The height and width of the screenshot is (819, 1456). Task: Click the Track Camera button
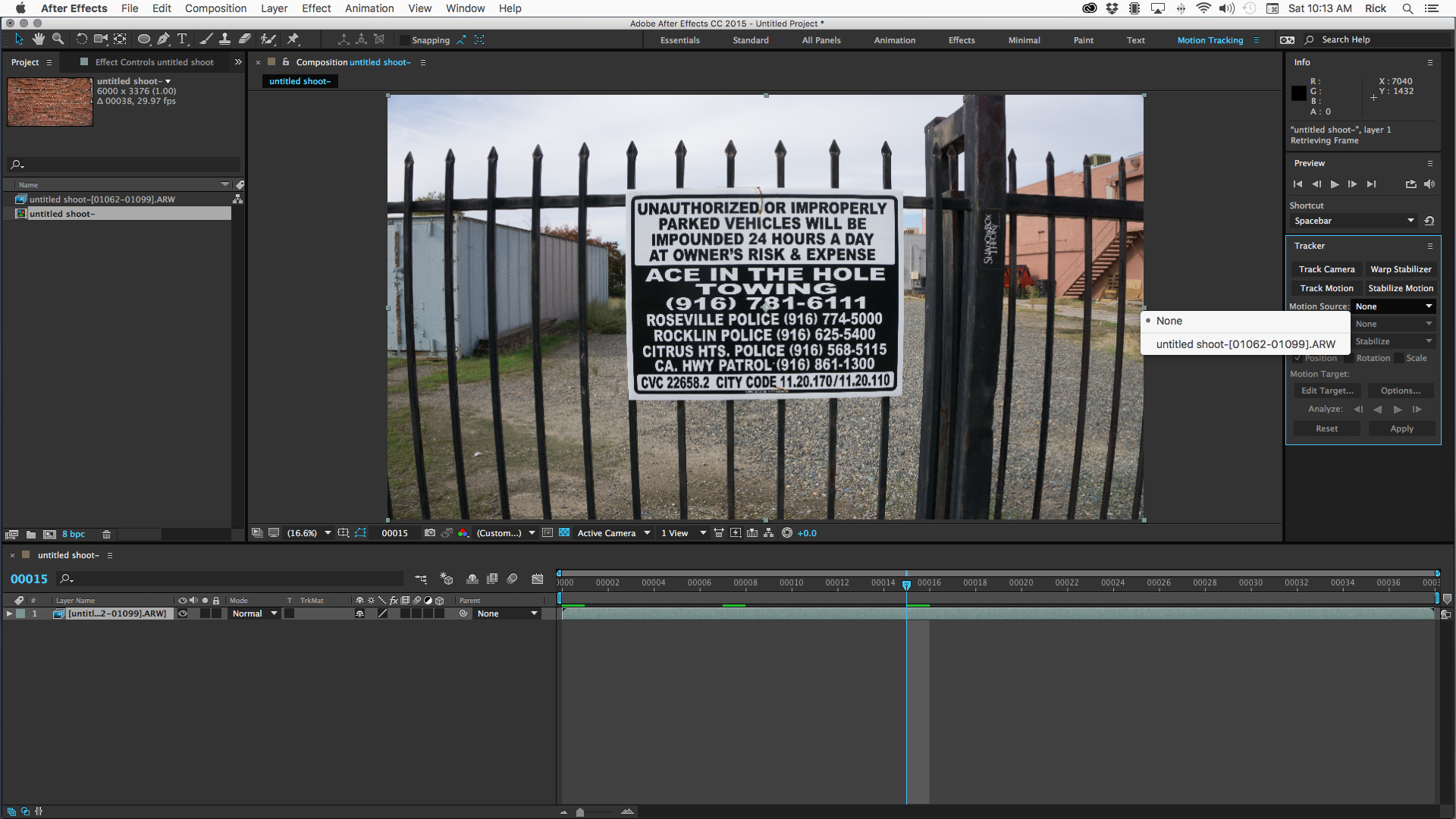tap(1326, 269)
